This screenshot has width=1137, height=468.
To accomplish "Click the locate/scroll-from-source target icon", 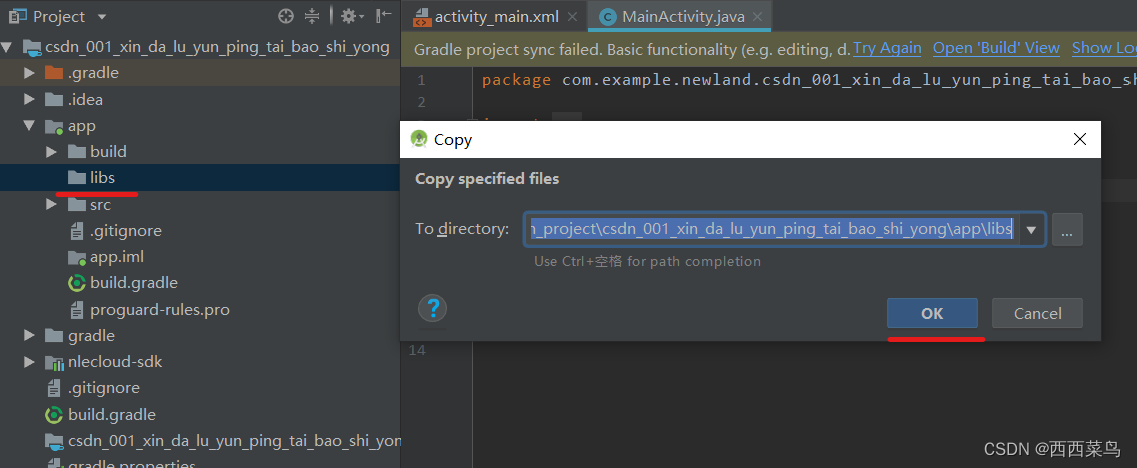I will click(x=286, y=16).
